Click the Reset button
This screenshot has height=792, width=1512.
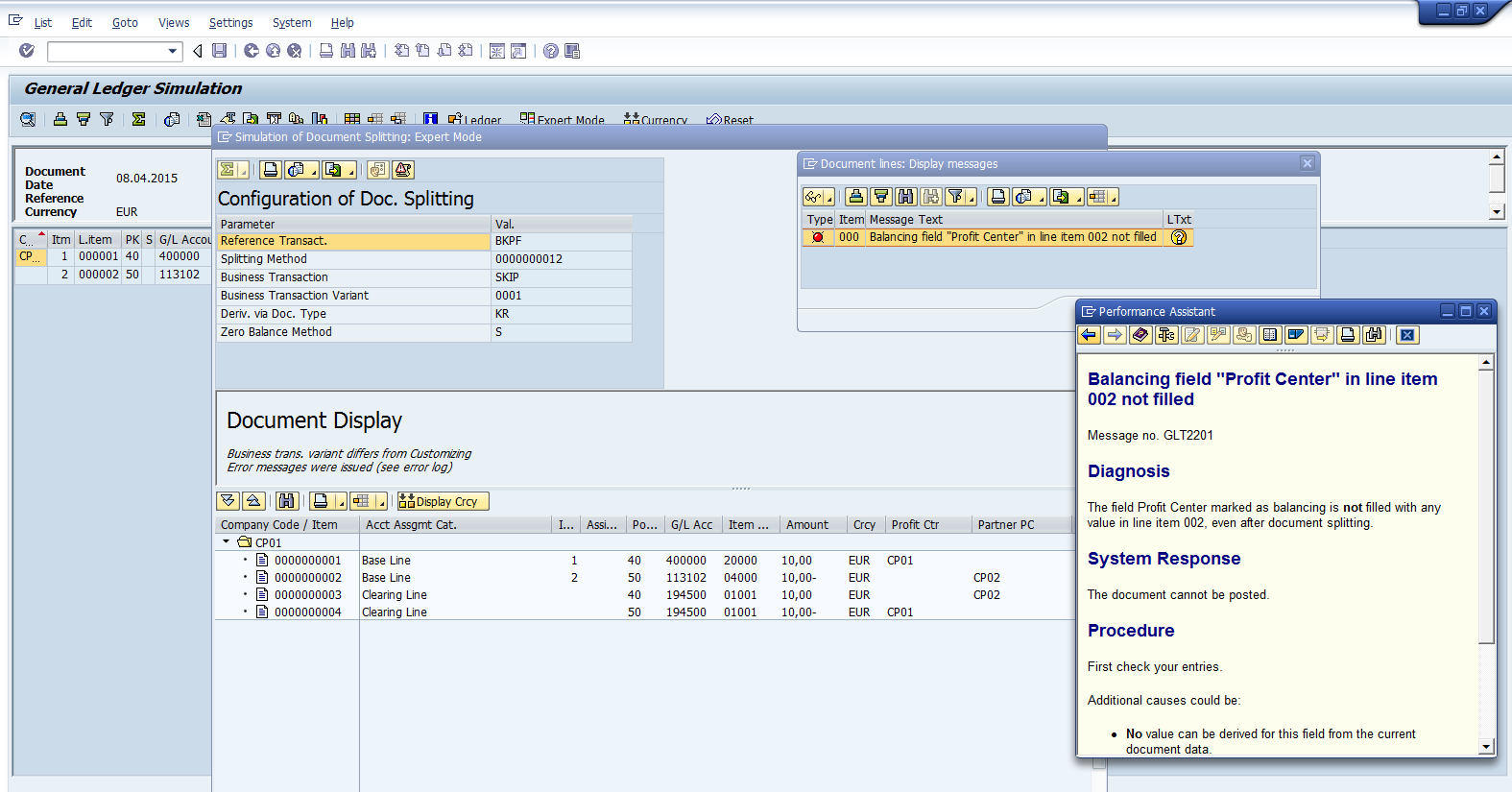[730, 119]
